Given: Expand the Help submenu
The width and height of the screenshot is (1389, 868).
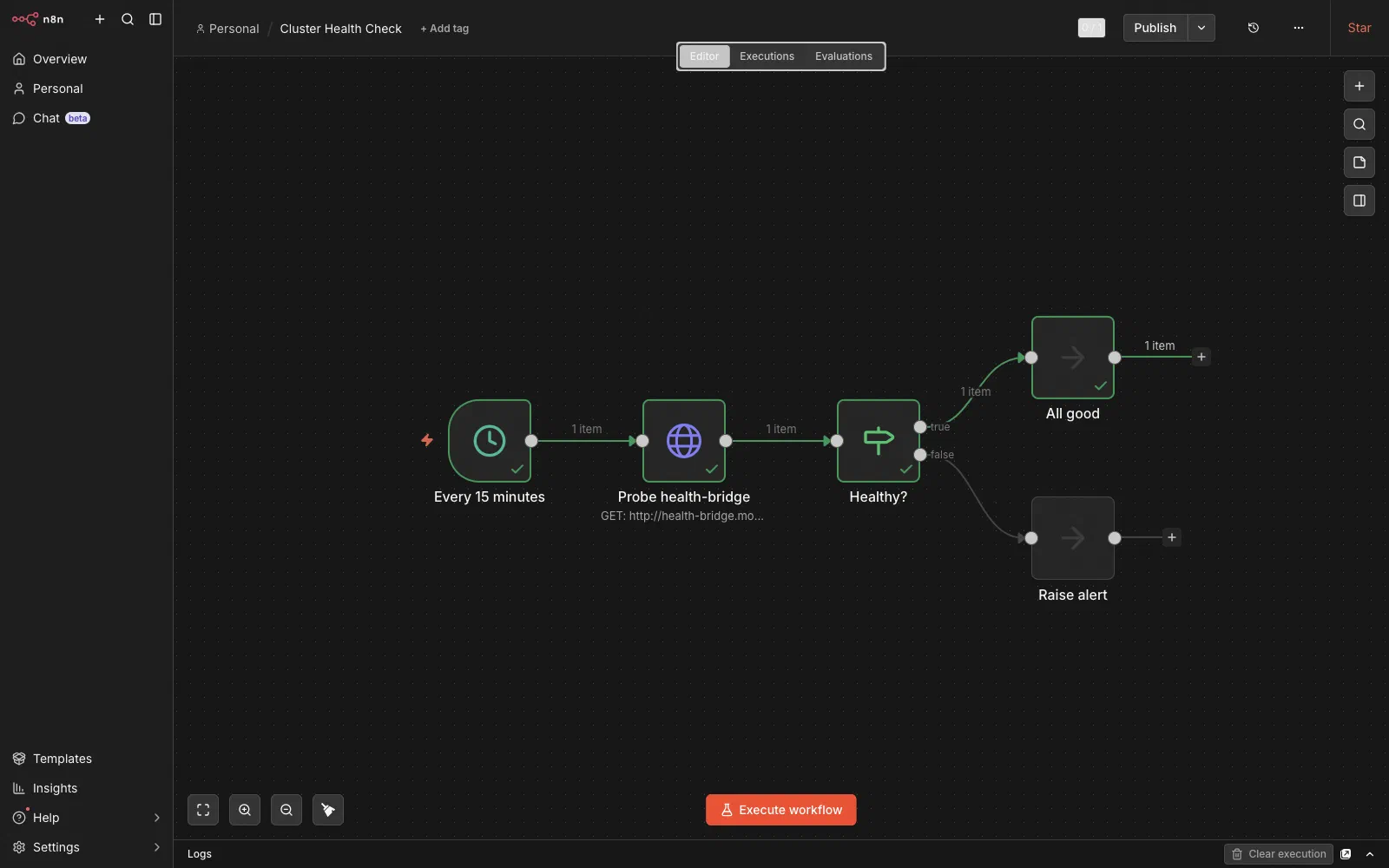Looking at the screenshot, I should coord(86,818).
